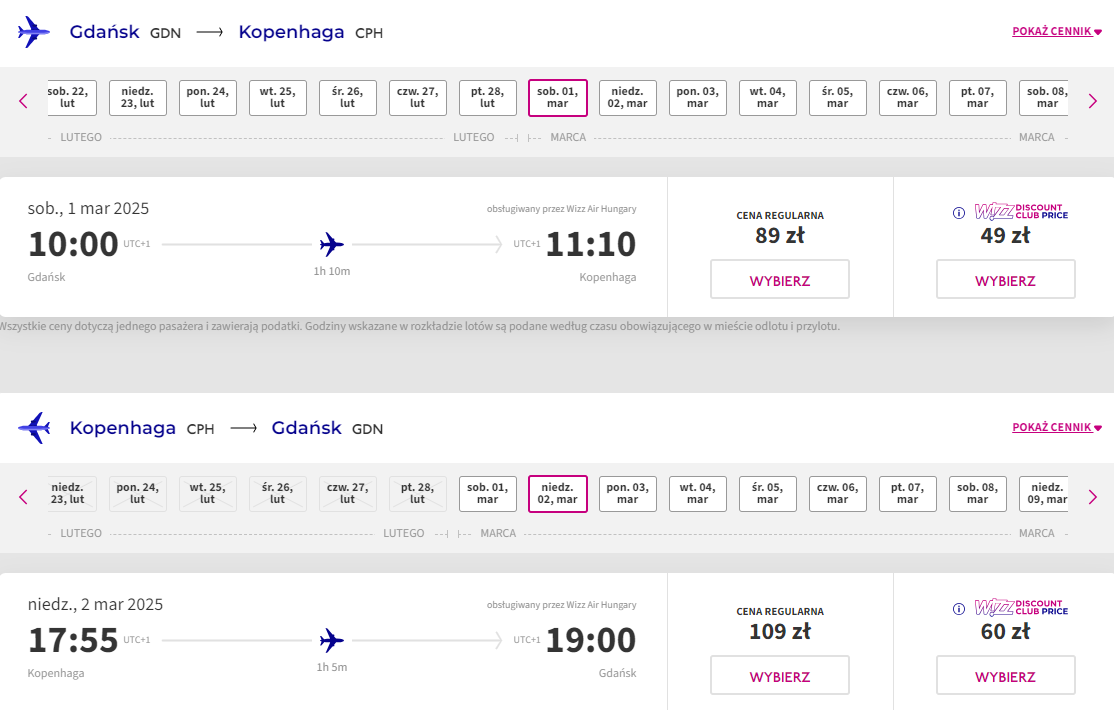The image size is (1114, 710).
Task: Click next dates arrow for outbound flight
Action: coord(1093,101)
